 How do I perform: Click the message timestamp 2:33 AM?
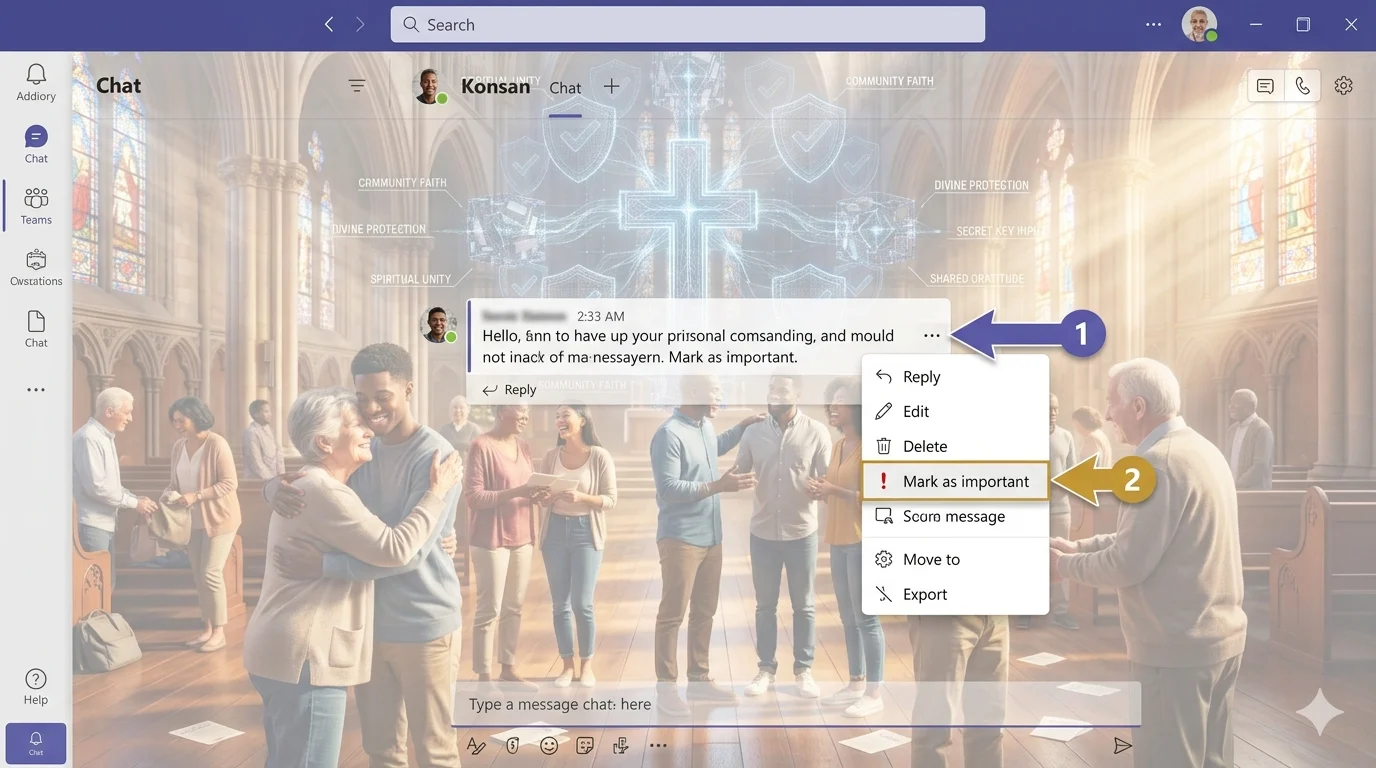[601, 316]
